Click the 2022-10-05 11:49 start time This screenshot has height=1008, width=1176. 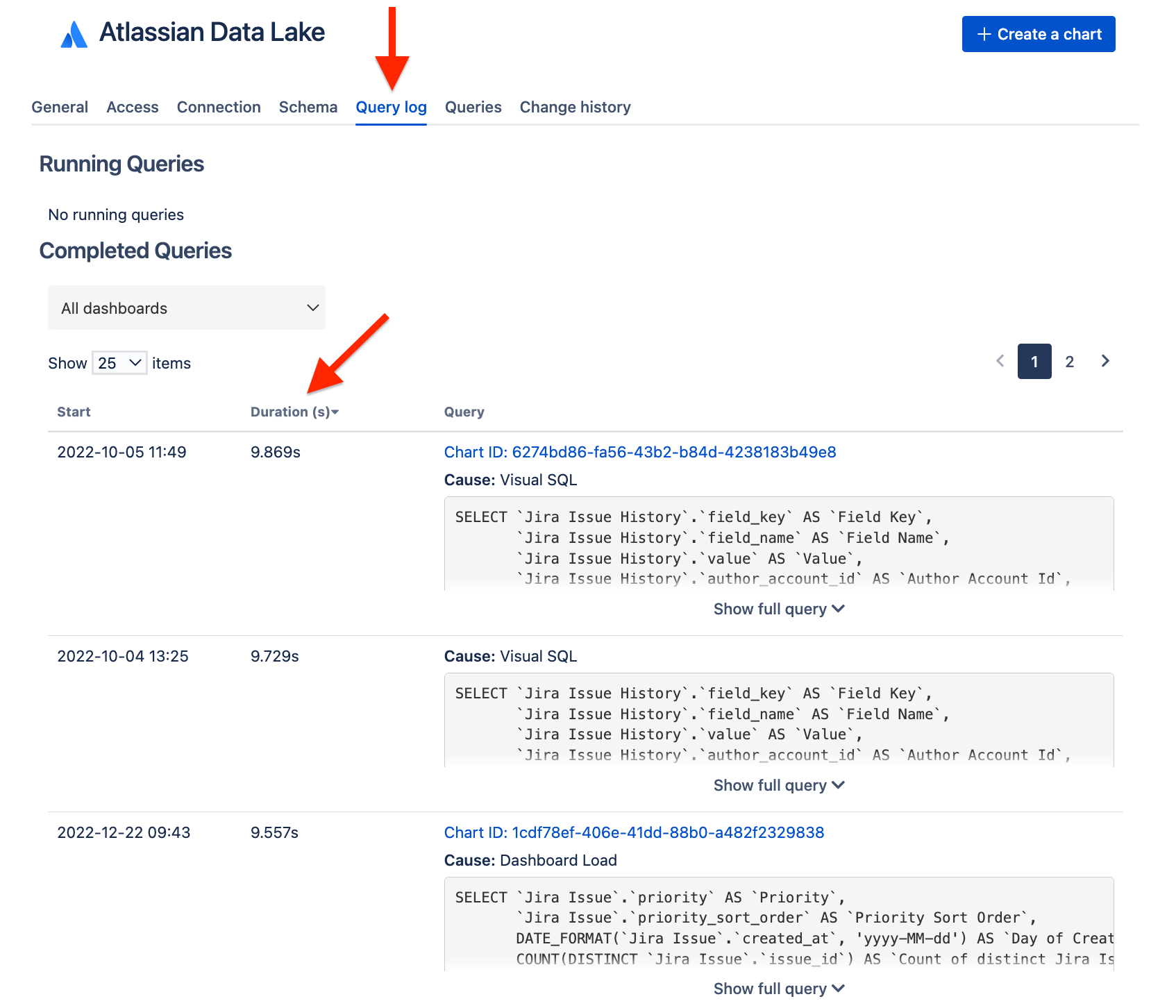(x=121, y=452)
